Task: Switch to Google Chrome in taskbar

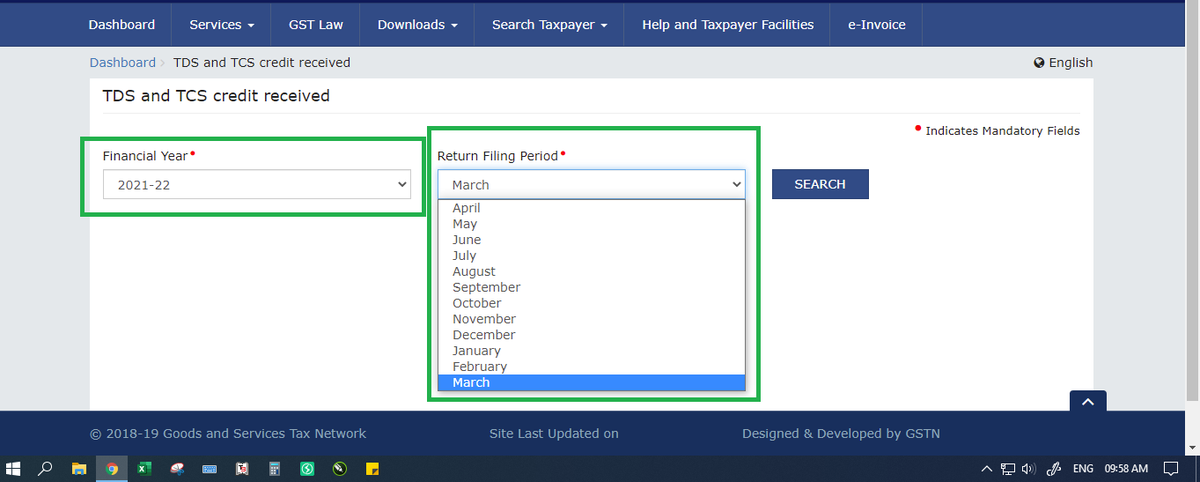Action: (x=112, y=468)
